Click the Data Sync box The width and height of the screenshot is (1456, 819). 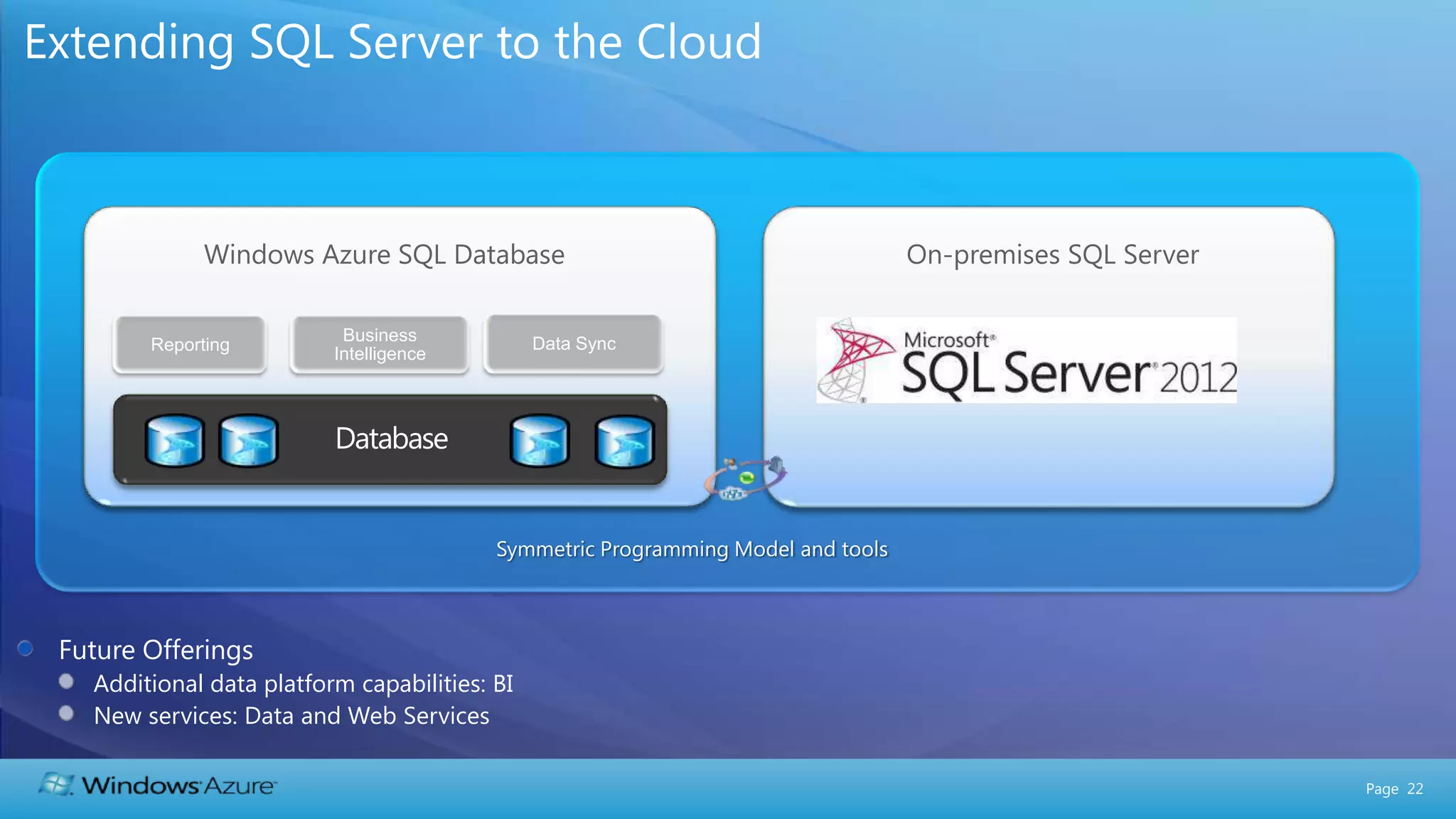tap(574, 344)
